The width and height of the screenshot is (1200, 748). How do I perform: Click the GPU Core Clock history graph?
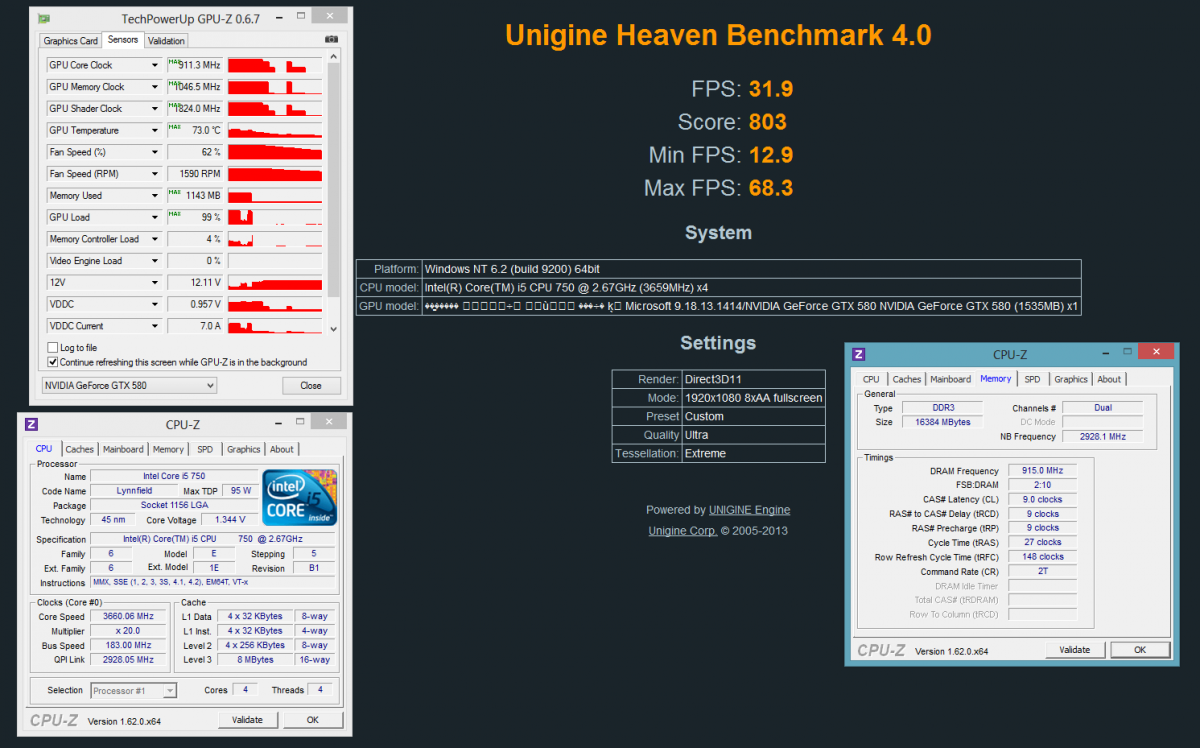click(x=275, y=65)
